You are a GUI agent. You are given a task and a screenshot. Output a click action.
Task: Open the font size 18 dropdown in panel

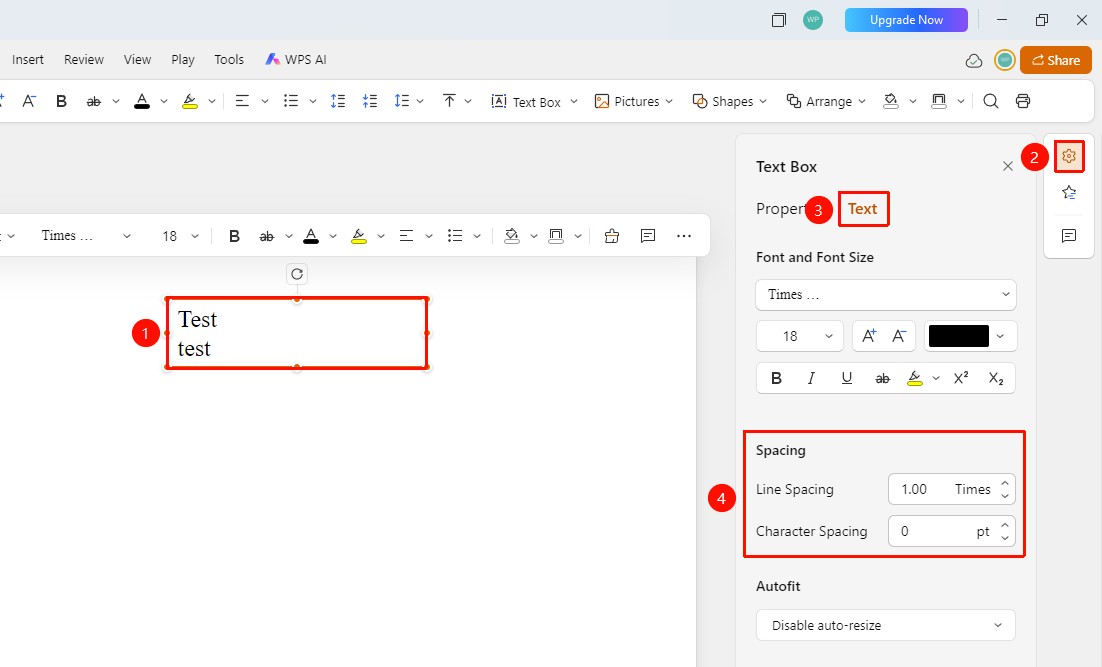click(x=800, y=336)
